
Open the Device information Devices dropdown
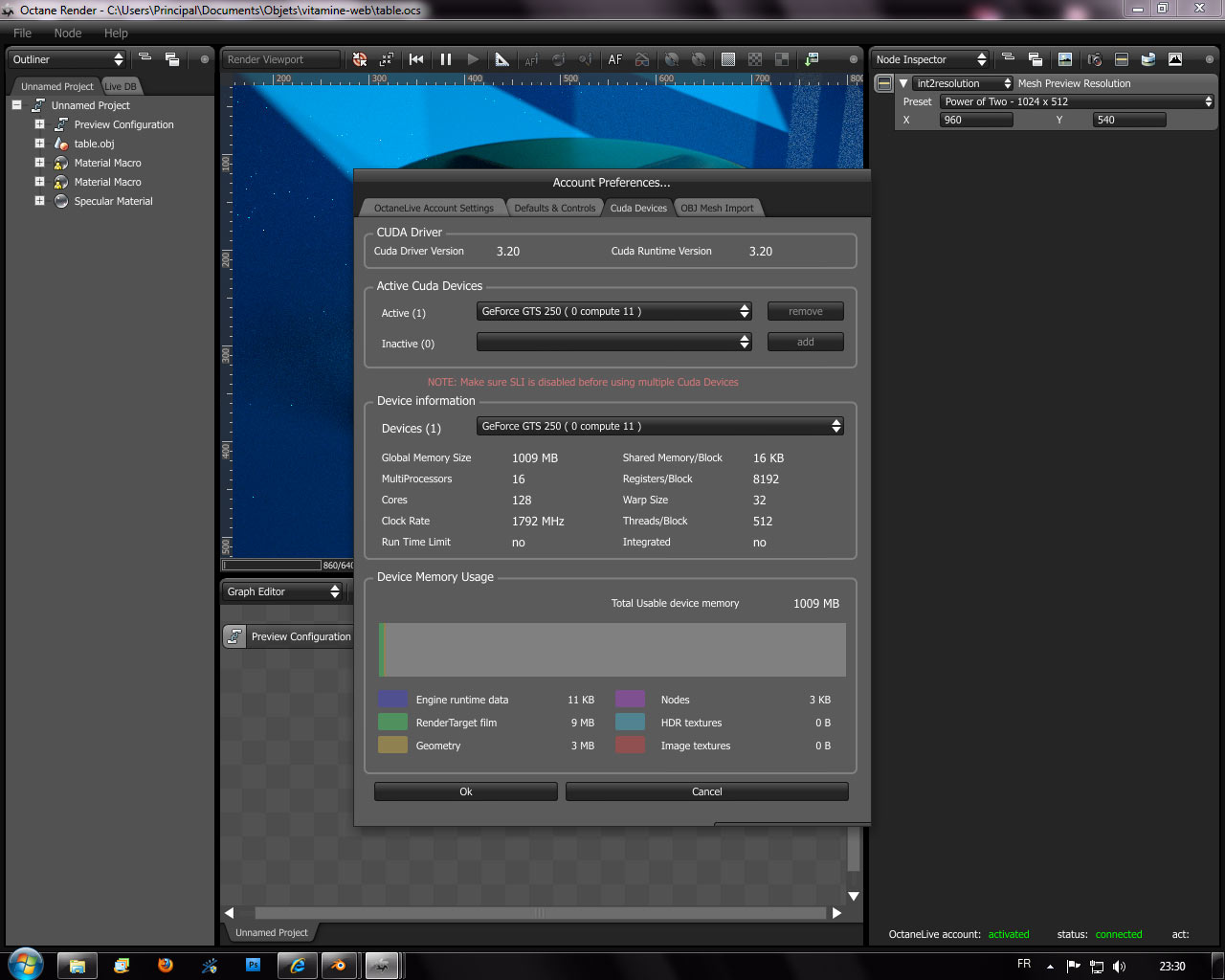pos(660,426)
